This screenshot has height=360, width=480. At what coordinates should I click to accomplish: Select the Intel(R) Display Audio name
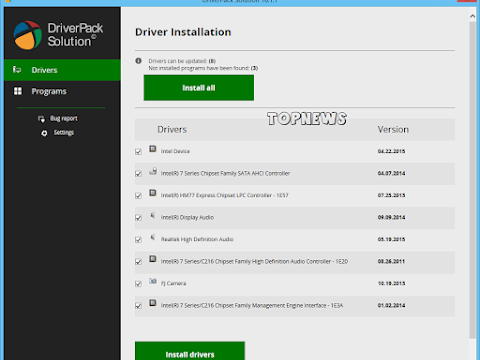[187, 217]
